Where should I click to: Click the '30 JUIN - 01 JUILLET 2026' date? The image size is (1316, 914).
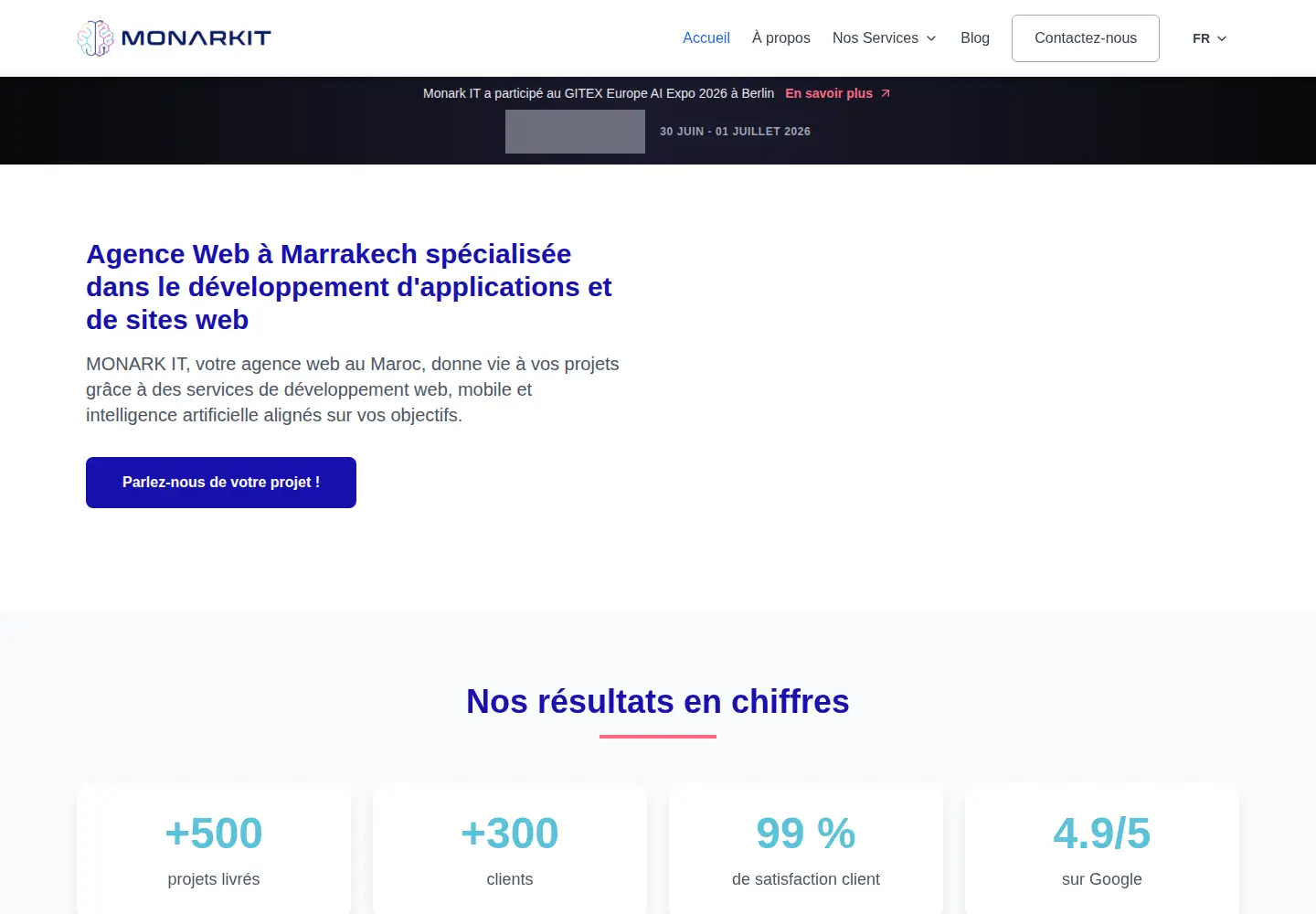[x=736, y=132]
